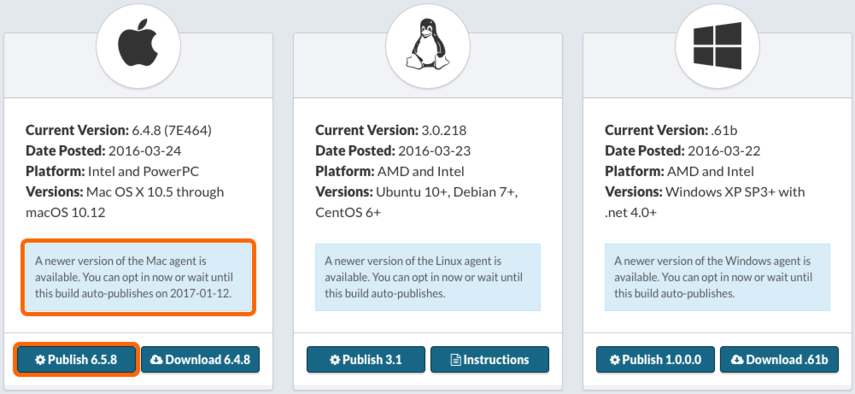Select the Linux agent newer version notice
Screen dimensions: 855x394
pos(428,277)
